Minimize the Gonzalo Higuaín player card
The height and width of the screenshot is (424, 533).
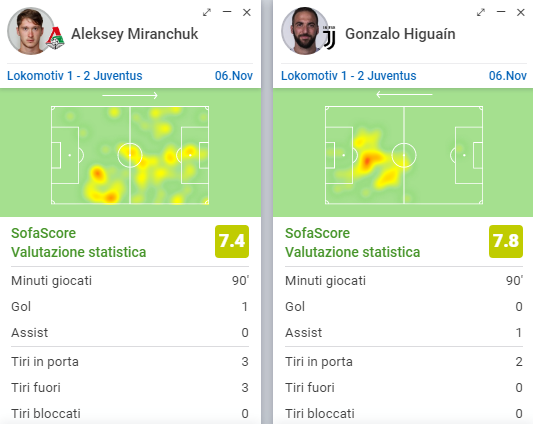[501, 12]
